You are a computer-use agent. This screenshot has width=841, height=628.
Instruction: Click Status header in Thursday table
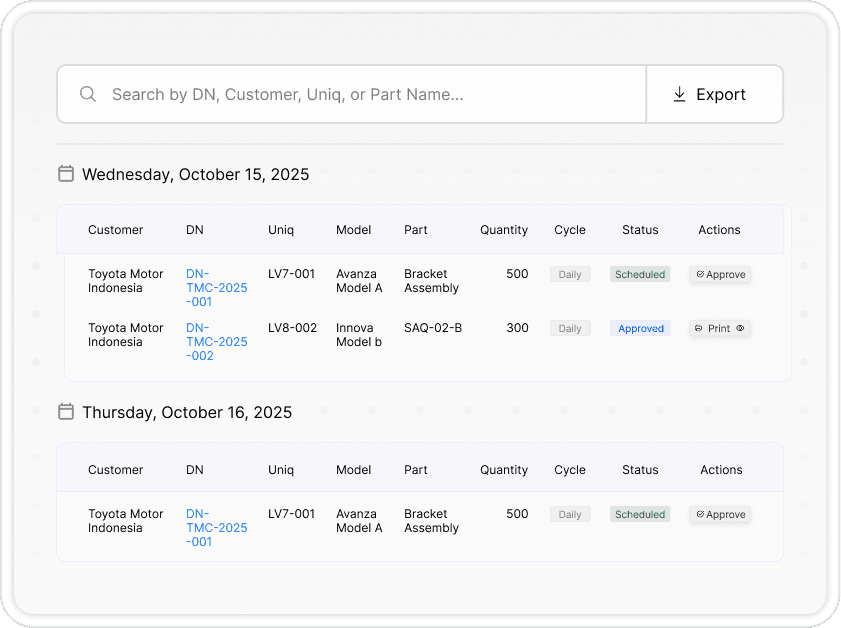pos(640,470)
